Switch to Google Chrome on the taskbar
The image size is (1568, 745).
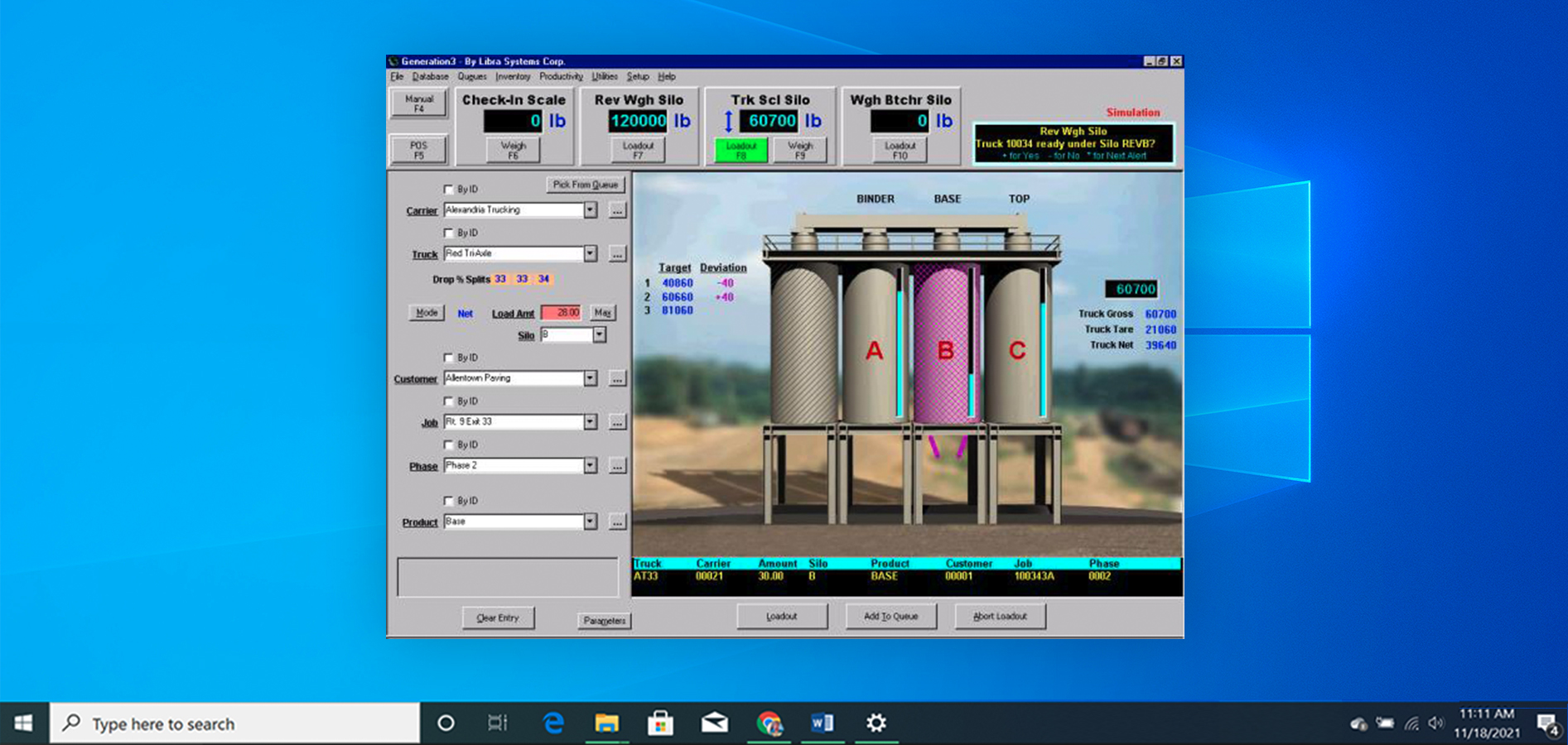click(x=770, y=723)
